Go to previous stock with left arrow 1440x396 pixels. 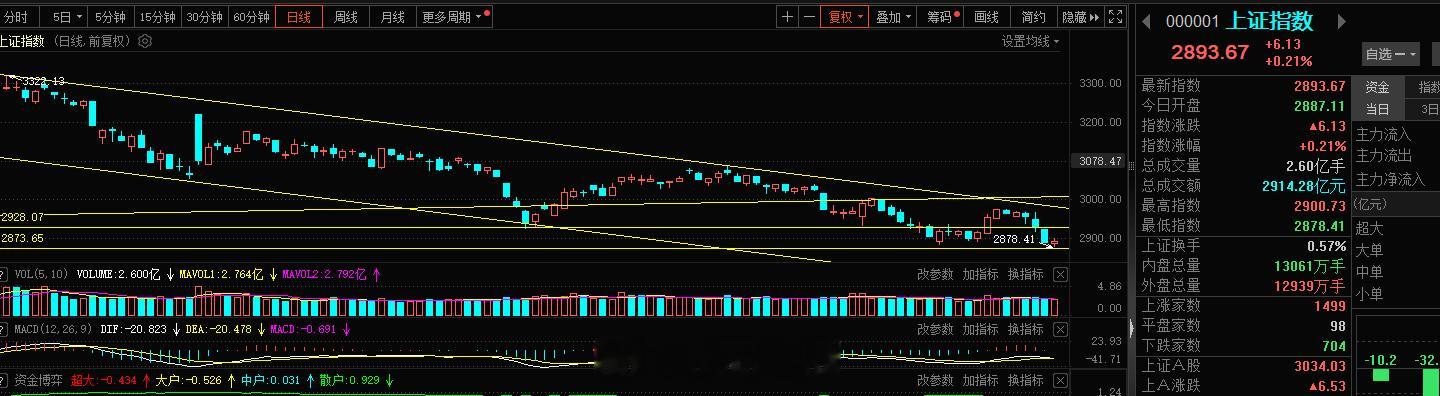(1147, 21)
